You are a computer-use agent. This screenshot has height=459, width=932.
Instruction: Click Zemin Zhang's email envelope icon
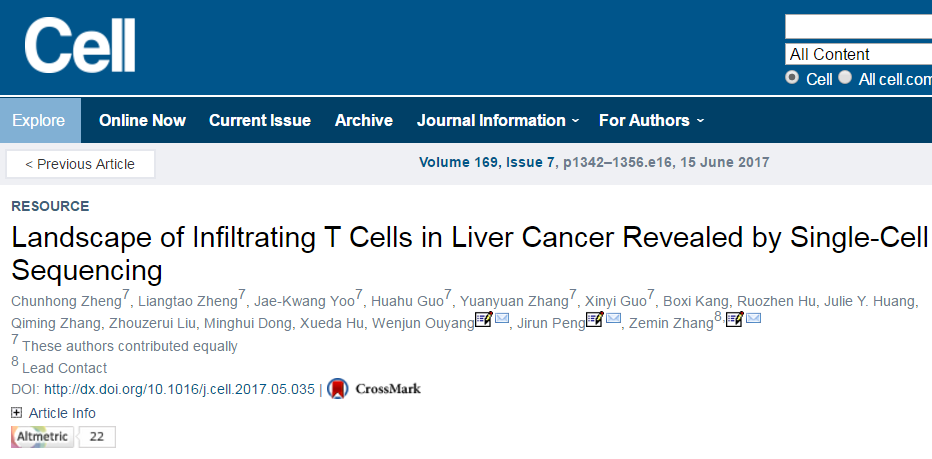[x=754, y=319]
